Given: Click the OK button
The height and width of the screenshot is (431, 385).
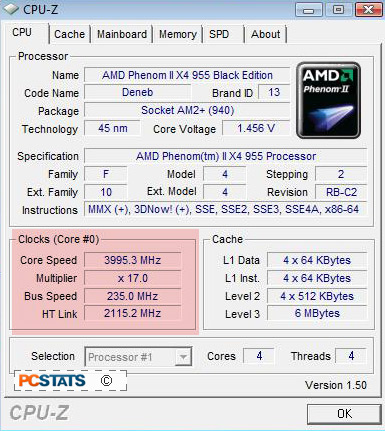Looking at the screenshot, I should pyautogui.click(x=344, y=414).
